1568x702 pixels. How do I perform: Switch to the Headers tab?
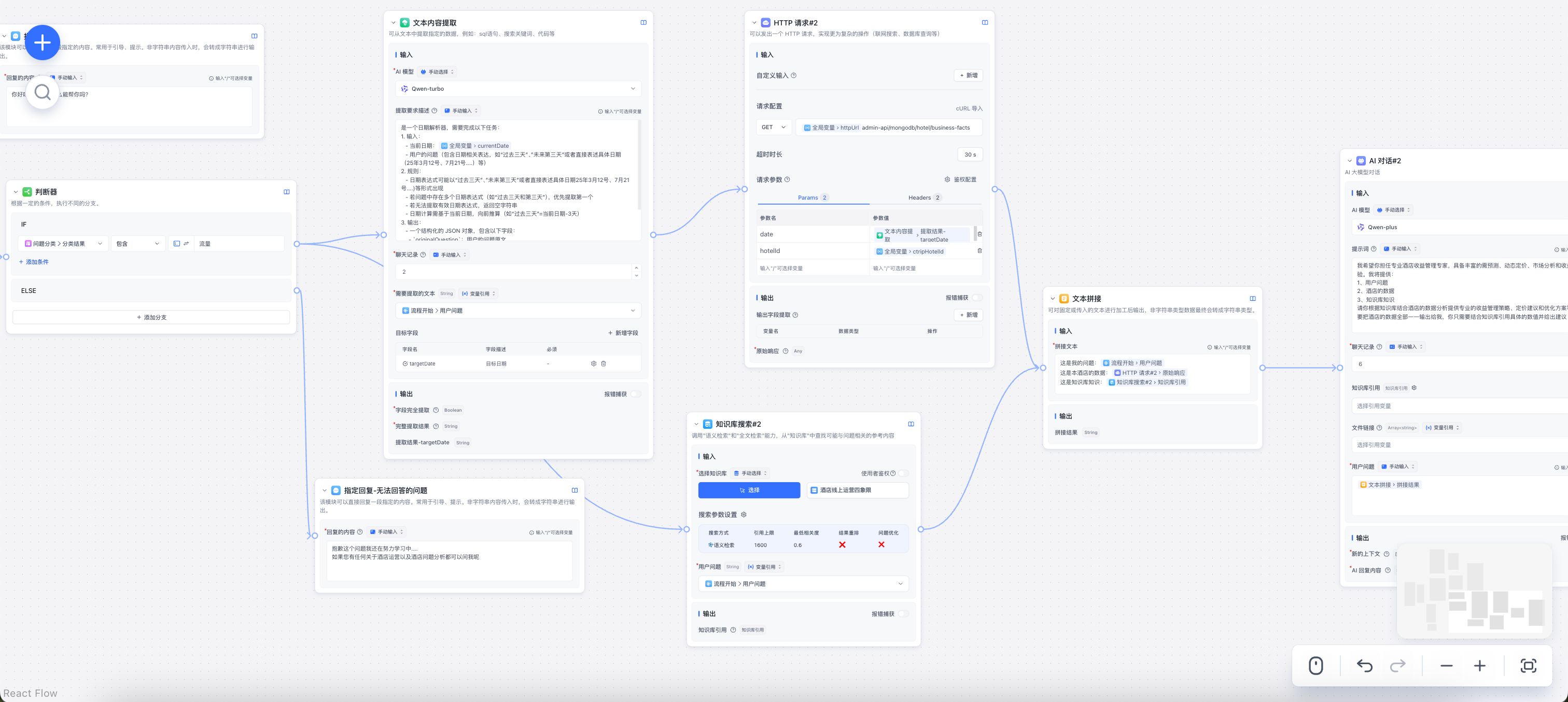click(924, 197)
